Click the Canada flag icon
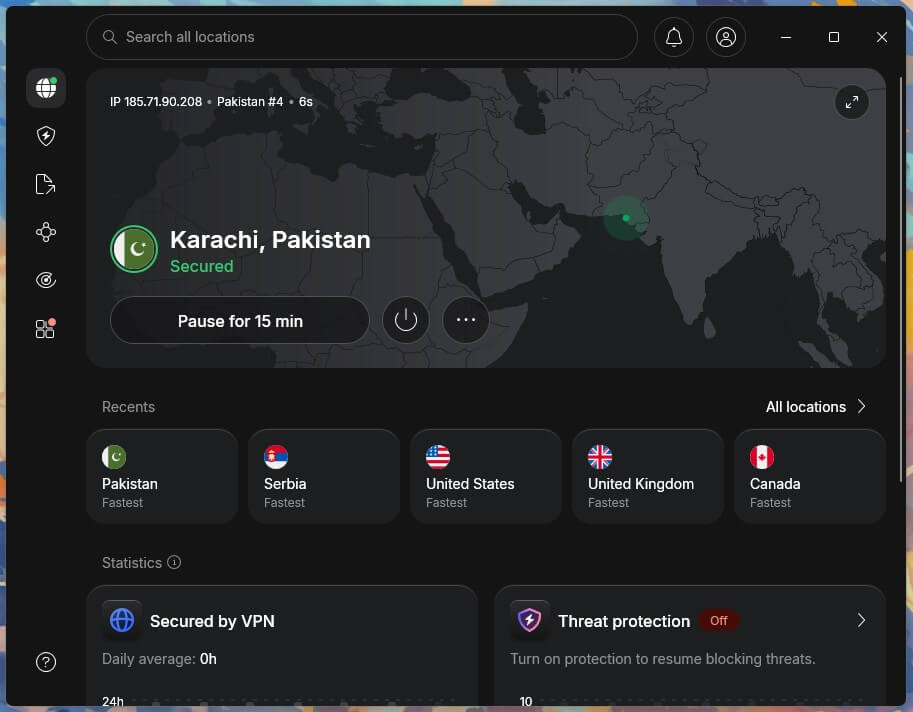913x712 pixels. 762,457
